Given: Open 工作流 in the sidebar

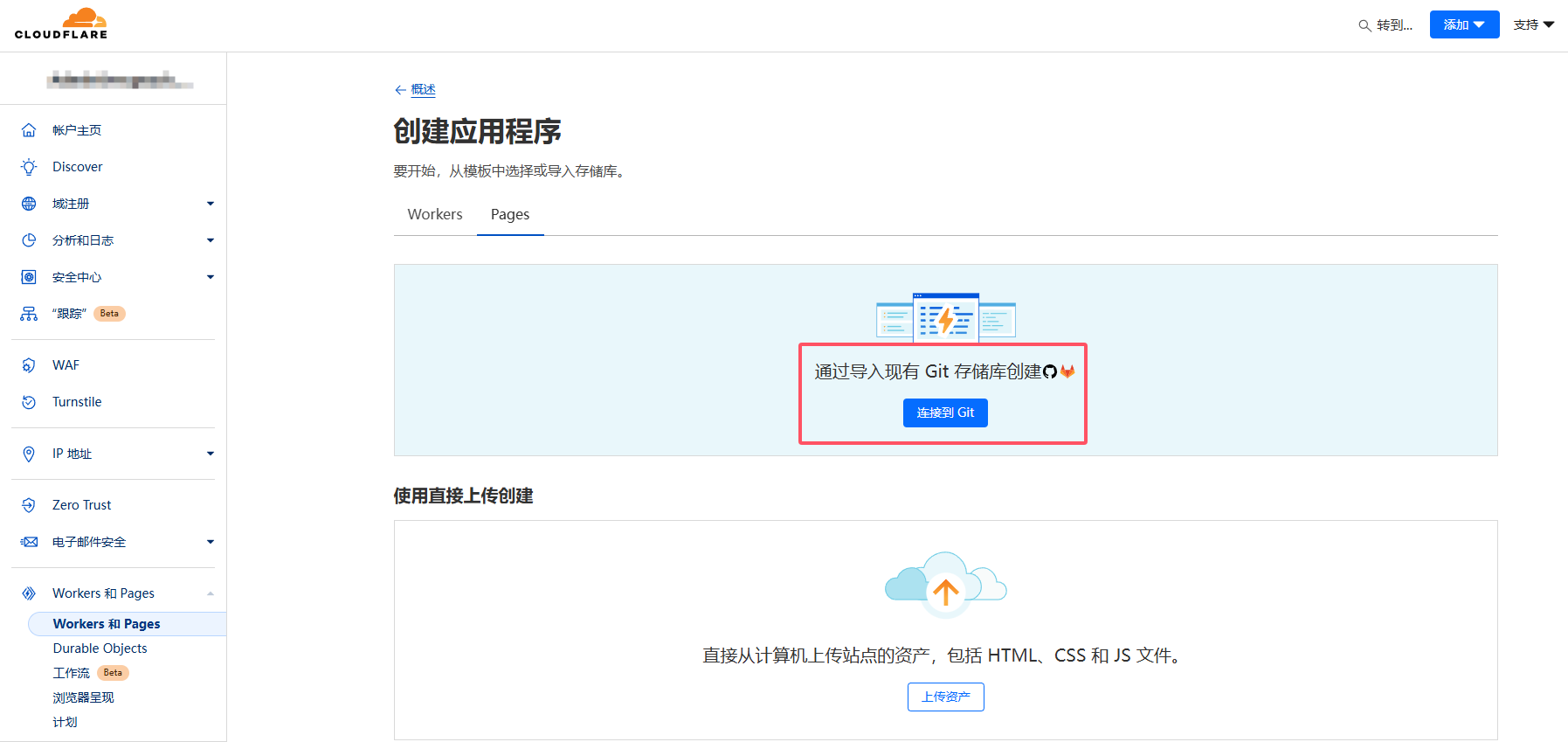Looking at the screenshot, I should 71,673.
